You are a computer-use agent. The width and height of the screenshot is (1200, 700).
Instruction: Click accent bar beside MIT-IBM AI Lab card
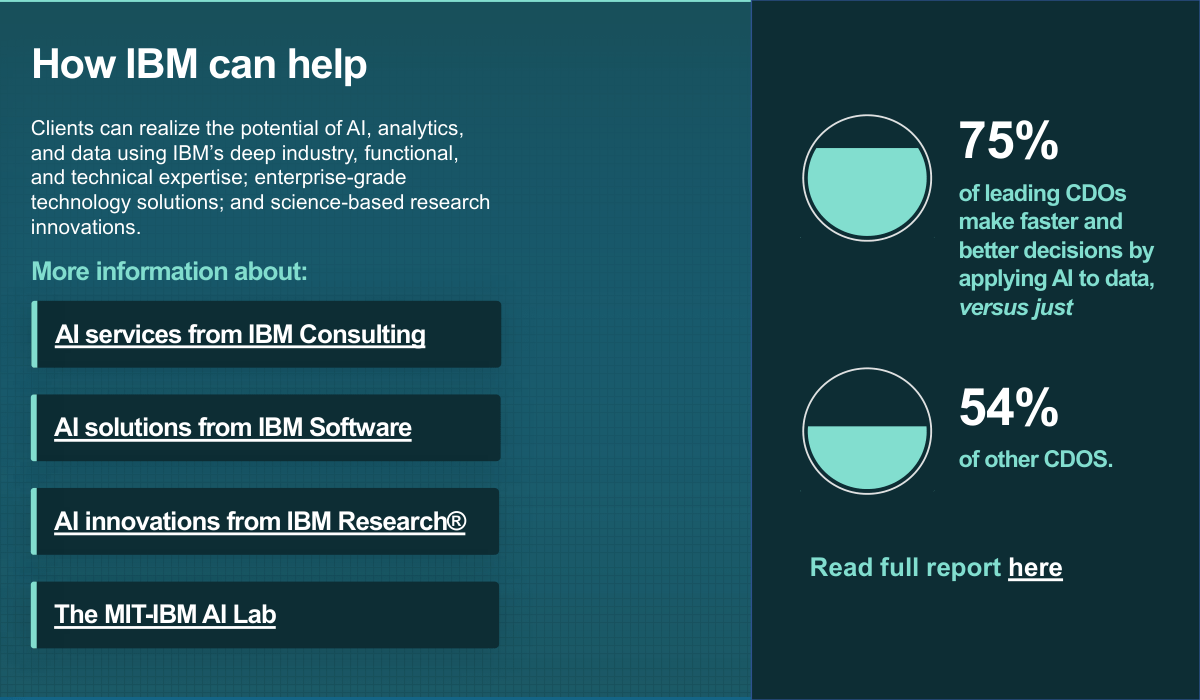pyautogui.click(x=34, y=614)
